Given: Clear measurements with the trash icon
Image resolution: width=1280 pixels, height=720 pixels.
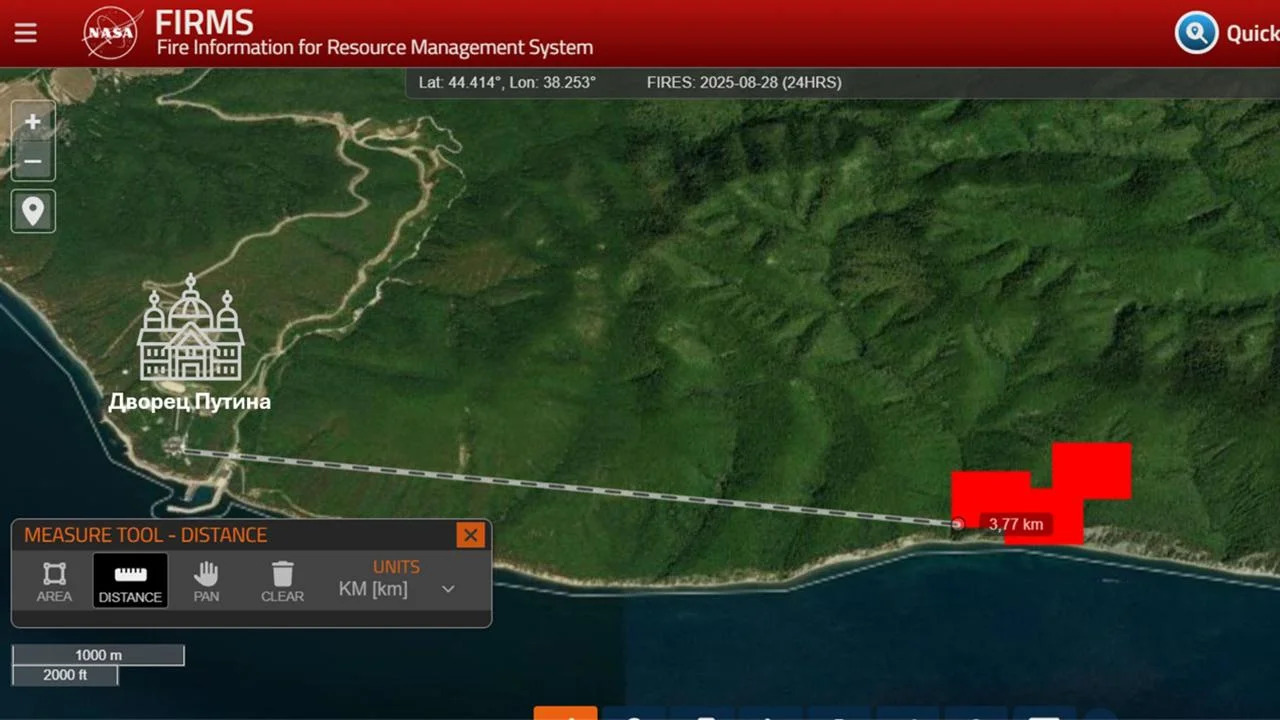Looking at the screenshot, I should 282,581.
